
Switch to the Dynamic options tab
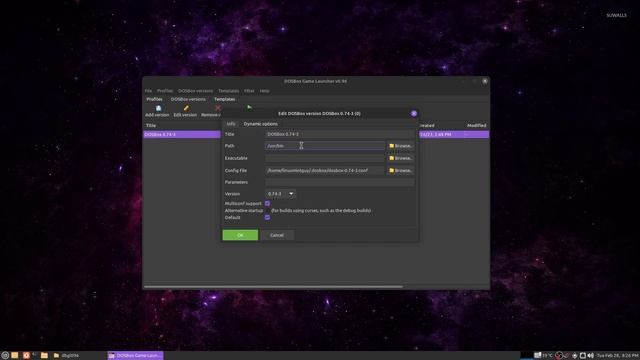click(260, 124)
